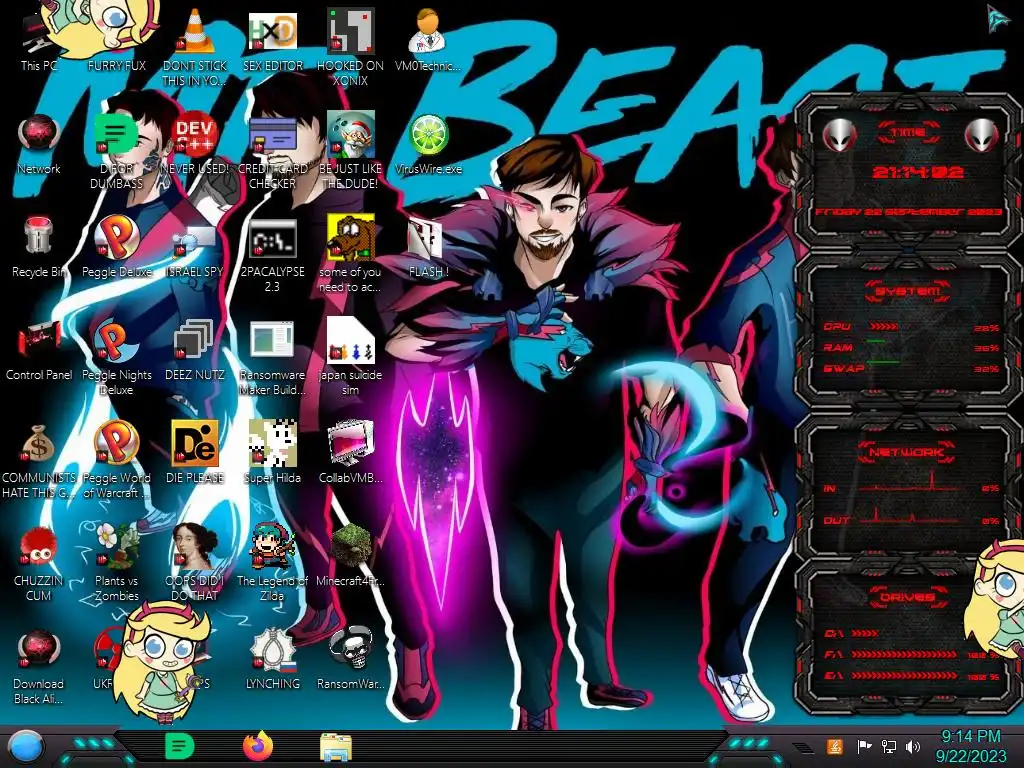The height and width of the screenshot is (768, 1024).
Task: Click the F:\ drive row in Drives widget
Action: click(x=912, y=654)
